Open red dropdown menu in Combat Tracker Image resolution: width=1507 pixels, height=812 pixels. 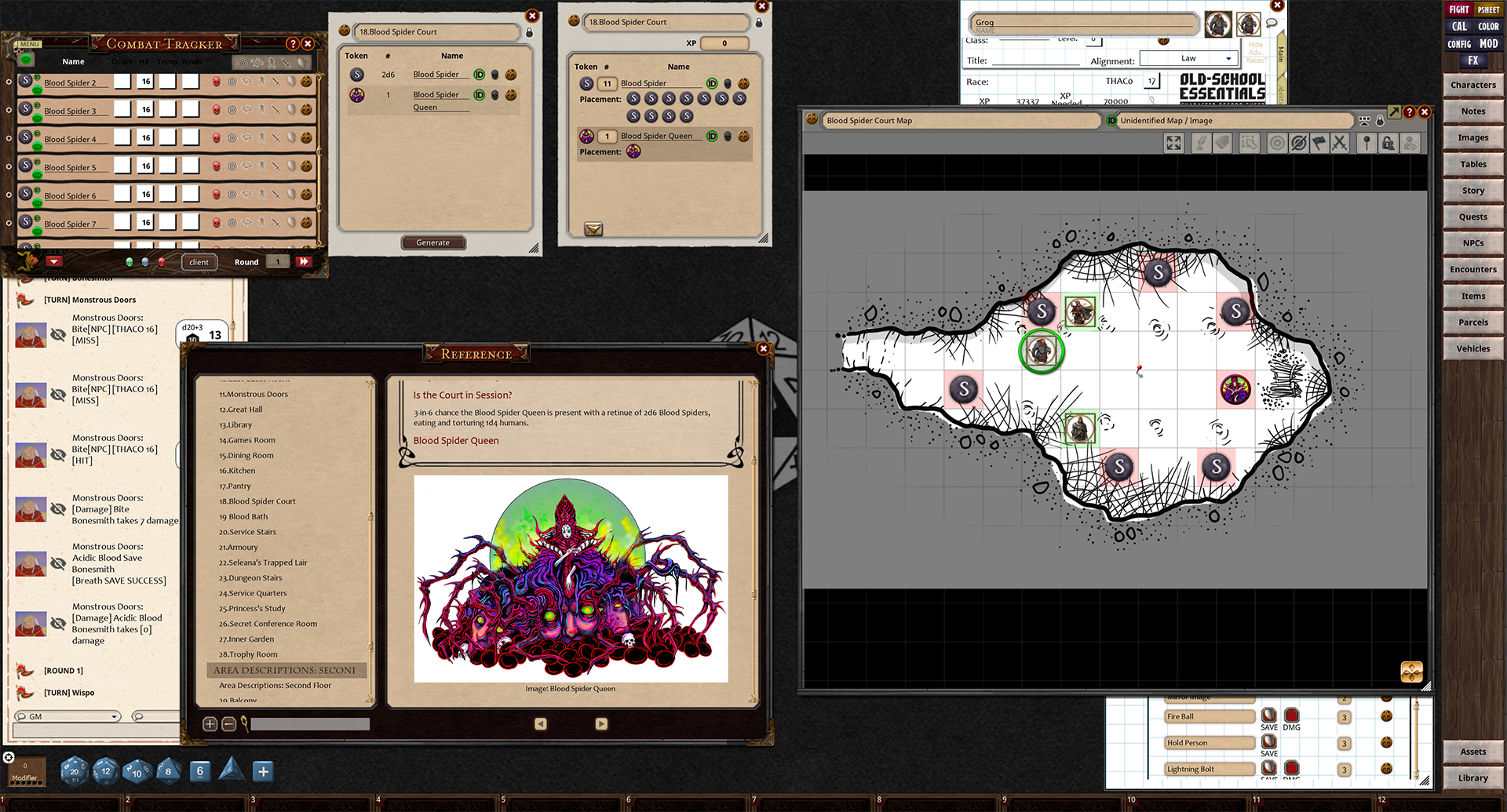tap(54, 261)
